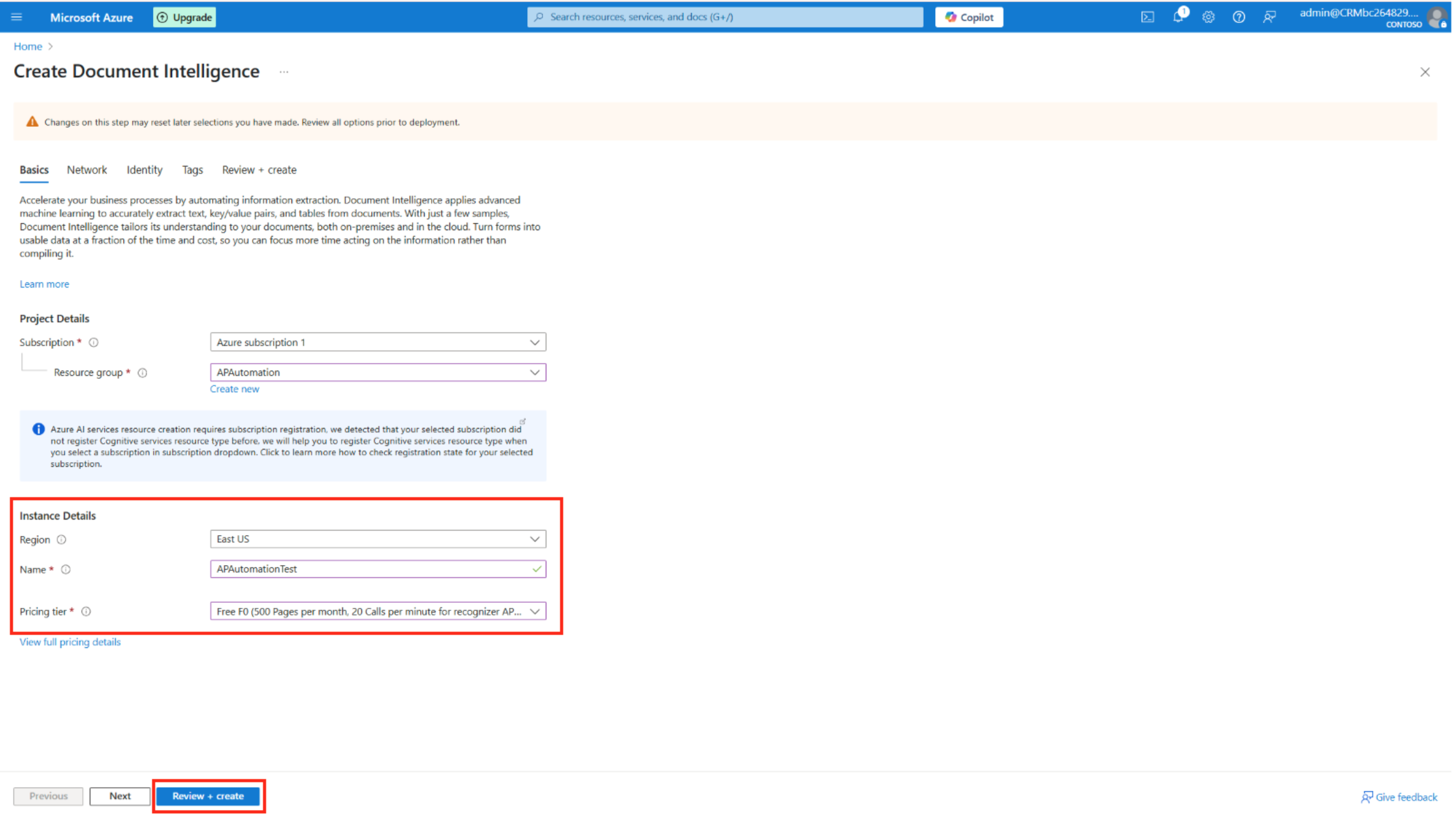Open View full pricing details link
Image resolution: width=1456 pixels, height=824 pixels.
(x=70, y=642)
